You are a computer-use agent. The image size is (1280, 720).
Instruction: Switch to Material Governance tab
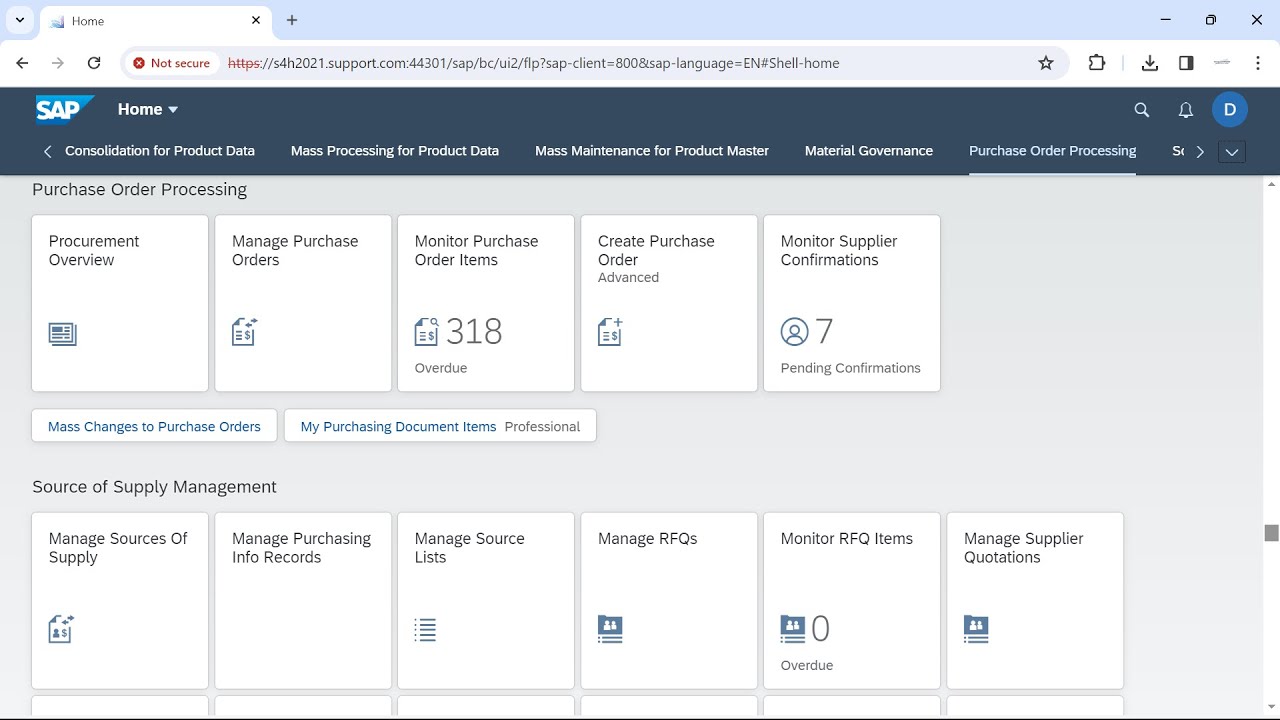pos(869,151)
